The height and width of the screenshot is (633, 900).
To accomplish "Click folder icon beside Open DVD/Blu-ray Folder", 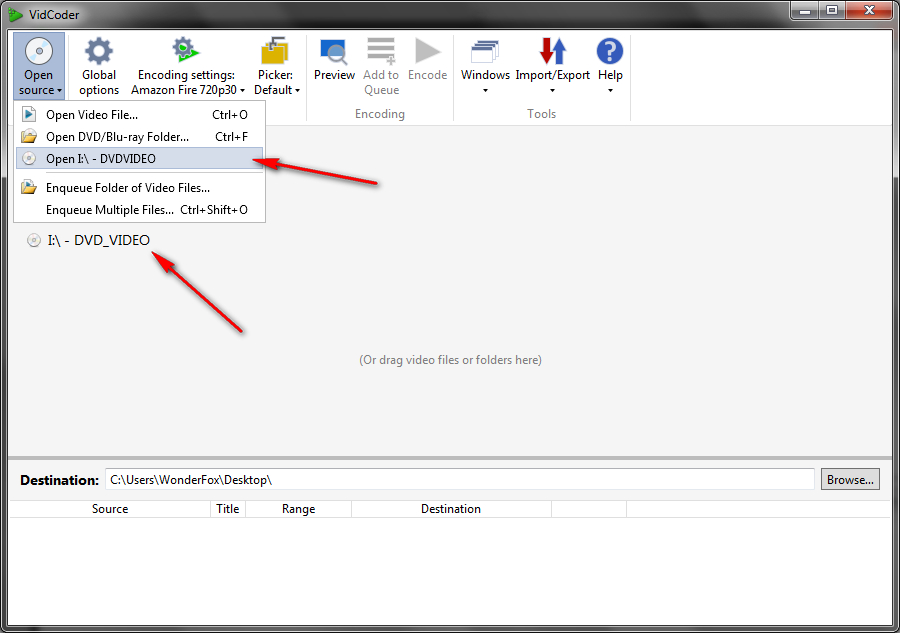I will point(29,137).
